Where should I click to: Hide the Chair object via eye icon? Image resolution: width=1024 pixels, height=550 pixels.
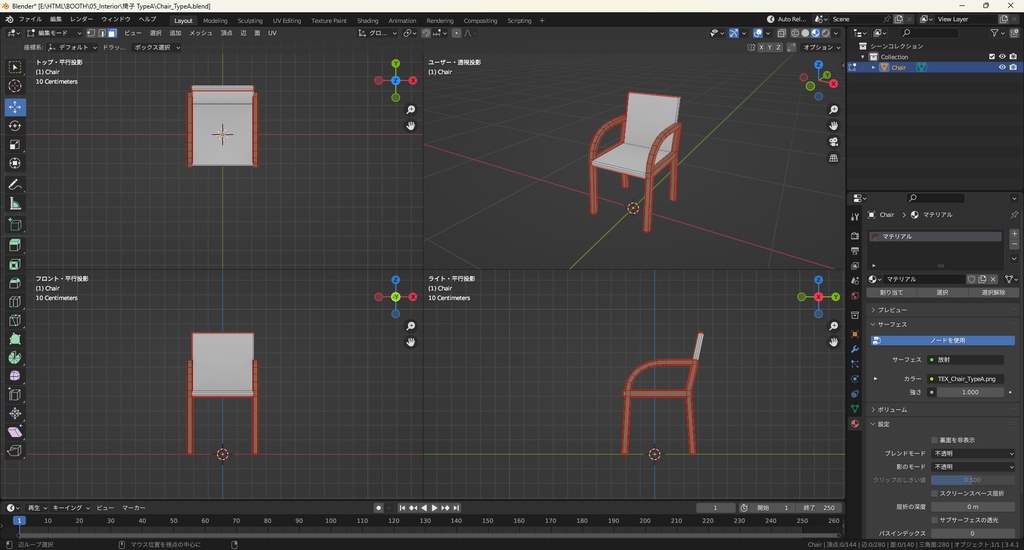[x=1002, y=68]
